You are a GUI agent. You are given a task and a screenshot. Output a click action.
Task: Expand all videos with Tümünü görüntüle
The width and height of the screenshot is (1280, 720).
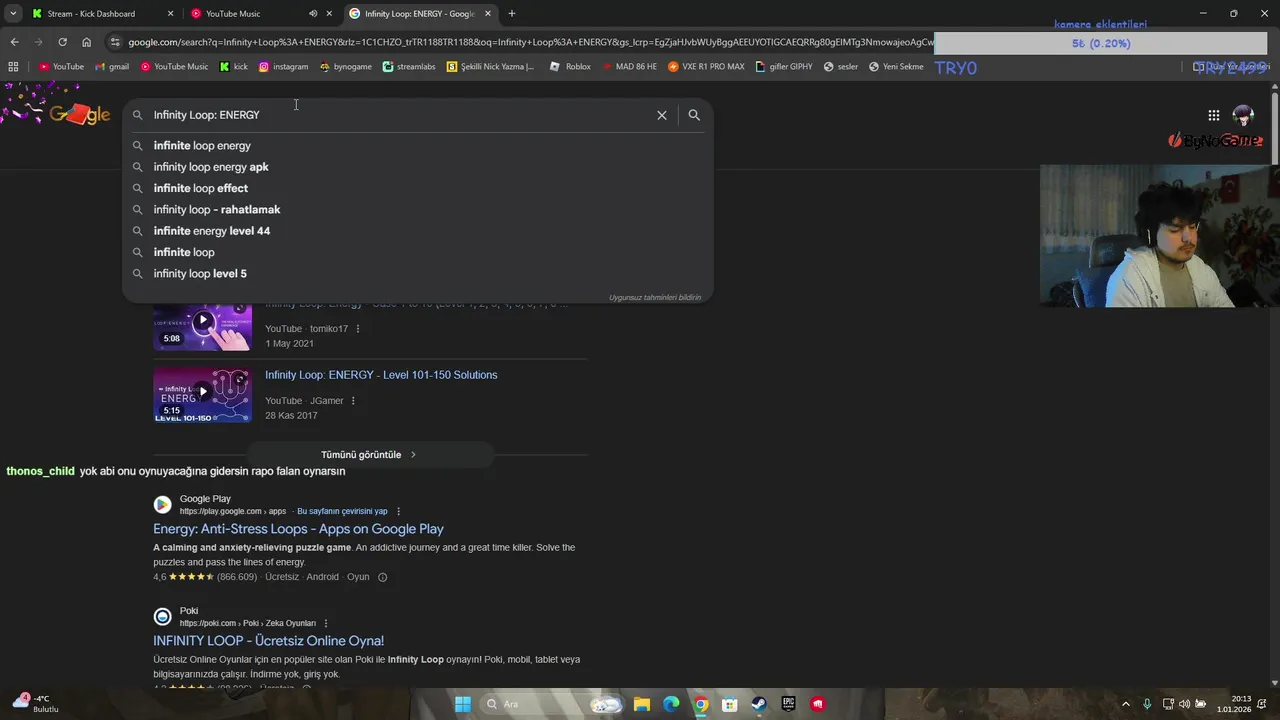(x=369, y=455)
